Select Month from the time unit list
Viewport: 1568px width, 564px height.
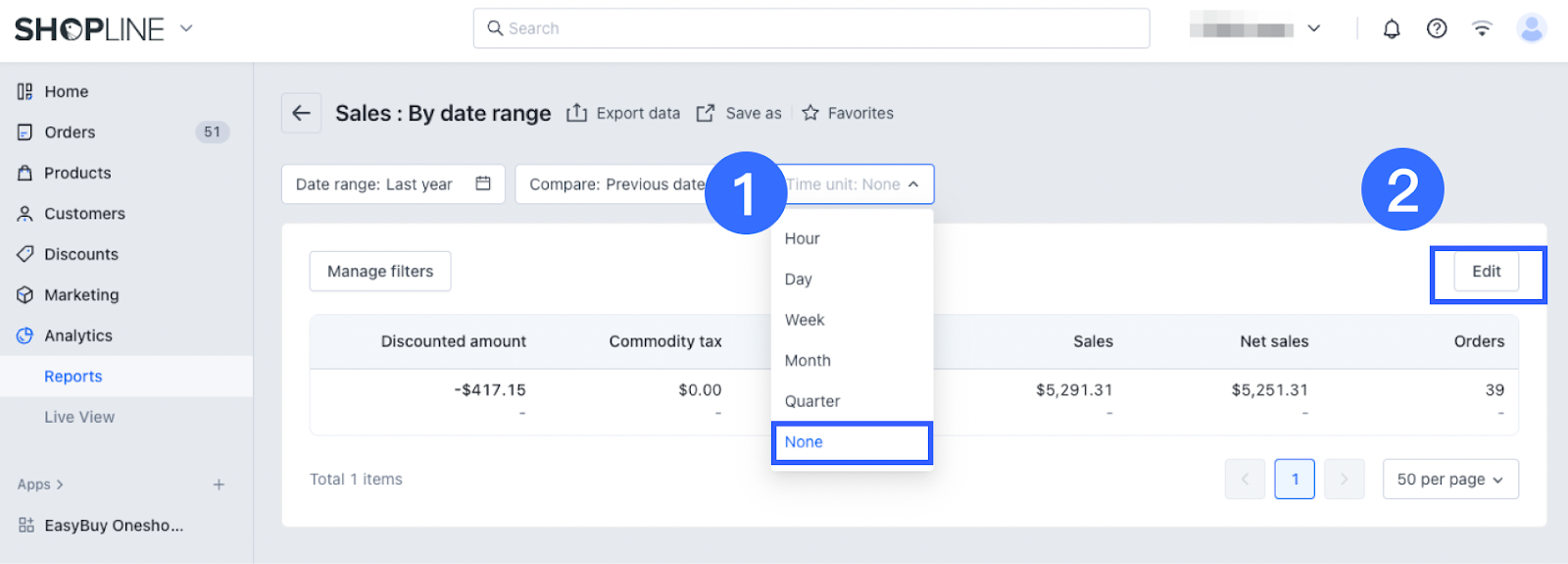tap(808, 361)
